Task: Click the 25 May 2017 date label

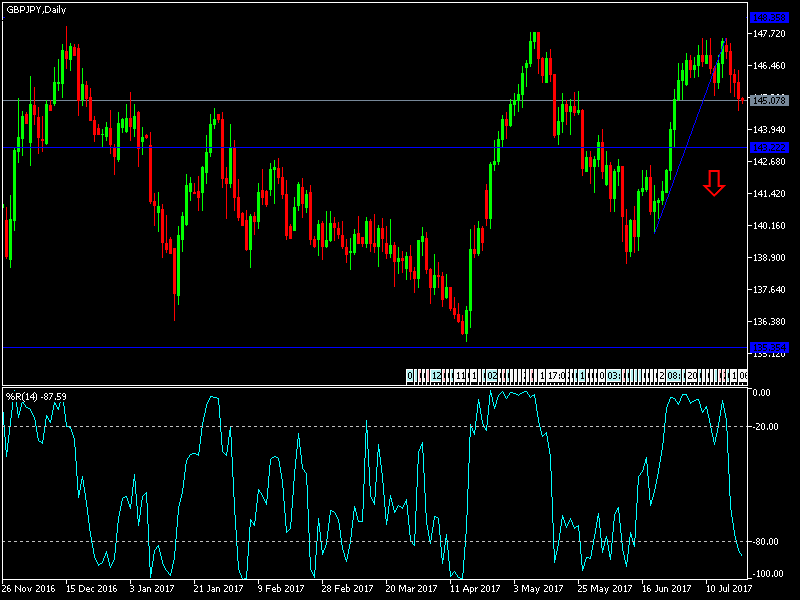Action: (x=602, y=589)
